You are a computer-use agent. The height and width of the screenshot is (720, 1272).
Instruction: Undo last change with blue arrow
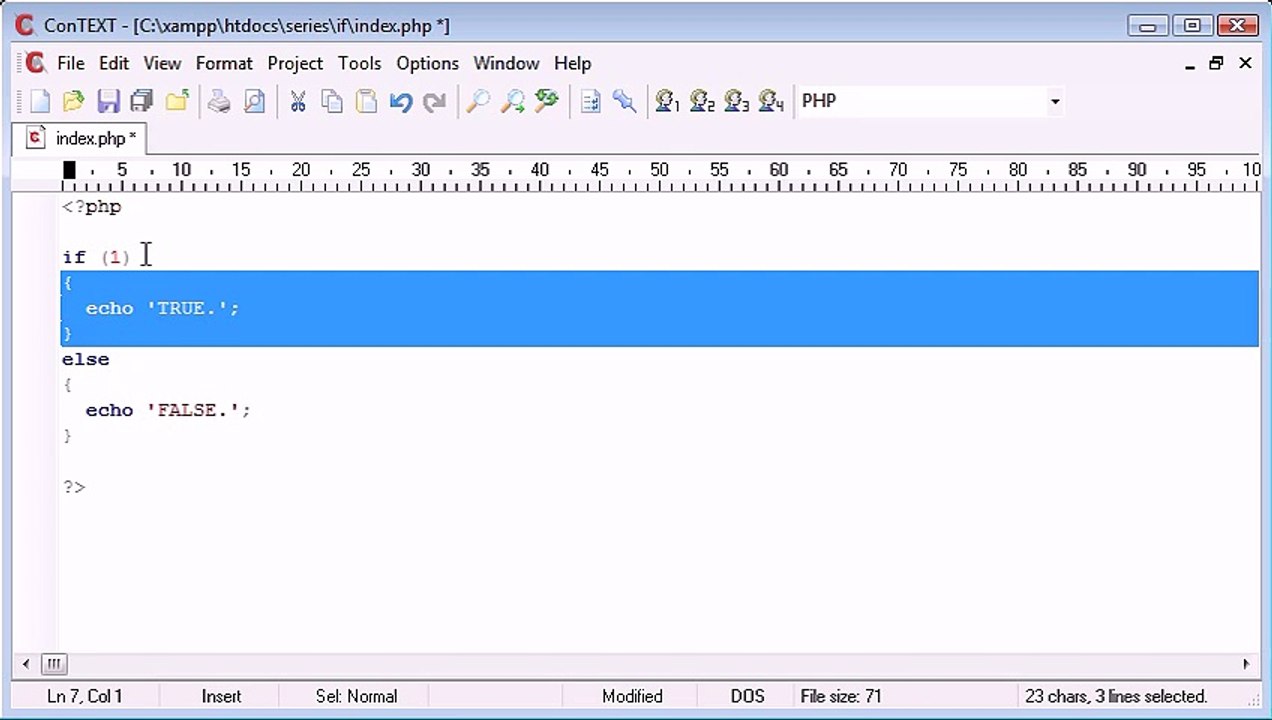[x=401, y=101]
